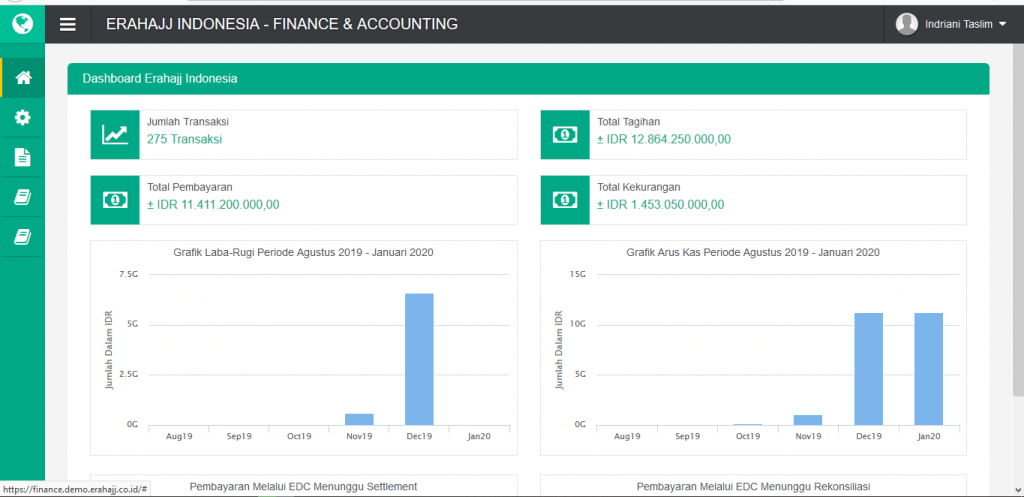This screenshot has height=497, width=1024.
Task: Click the user avatar picture
Action: pyautogui.click(x=907, y=24)
